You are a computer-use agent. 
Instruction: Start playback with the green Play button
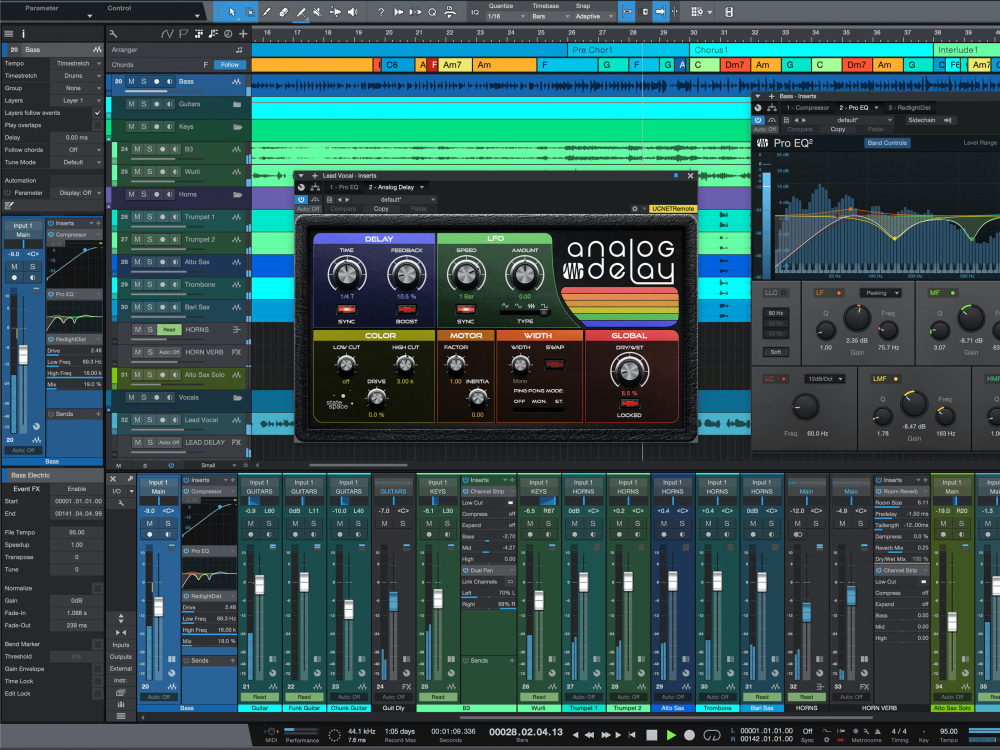(671, 735)
